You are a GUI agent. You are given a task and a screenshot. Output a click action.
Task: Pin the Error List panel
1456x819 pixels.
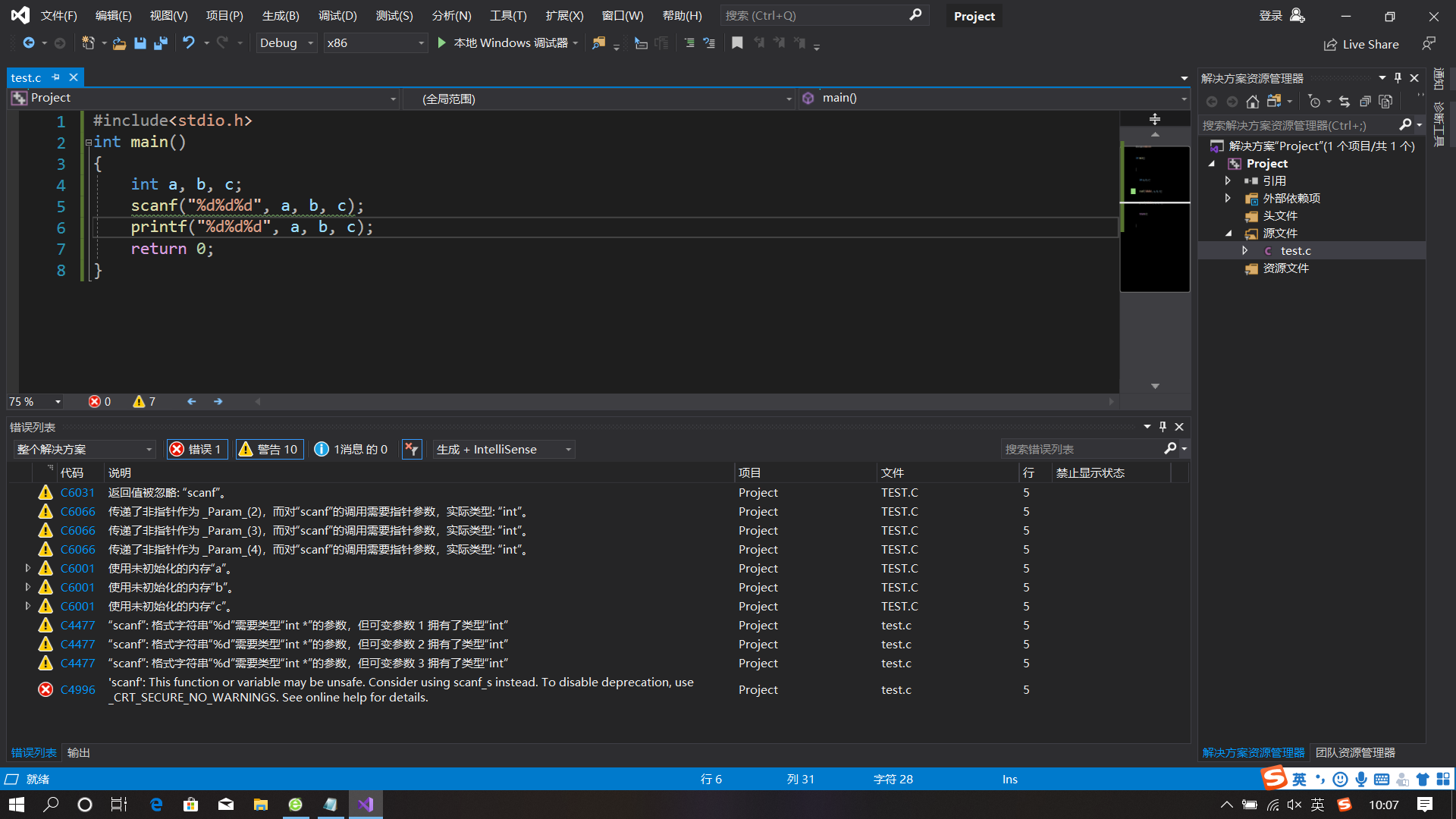(x=1163, y=427)
